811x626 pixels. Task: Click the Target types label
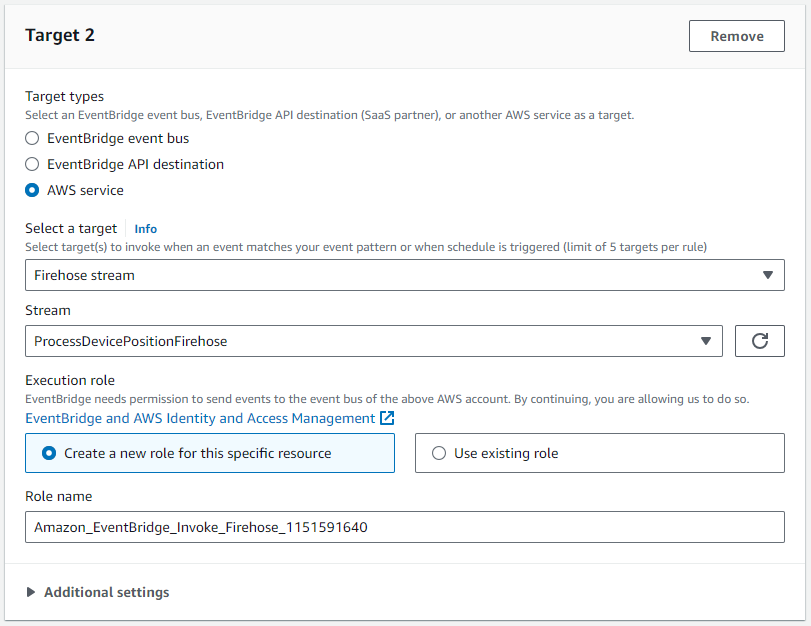click(64, 97)
